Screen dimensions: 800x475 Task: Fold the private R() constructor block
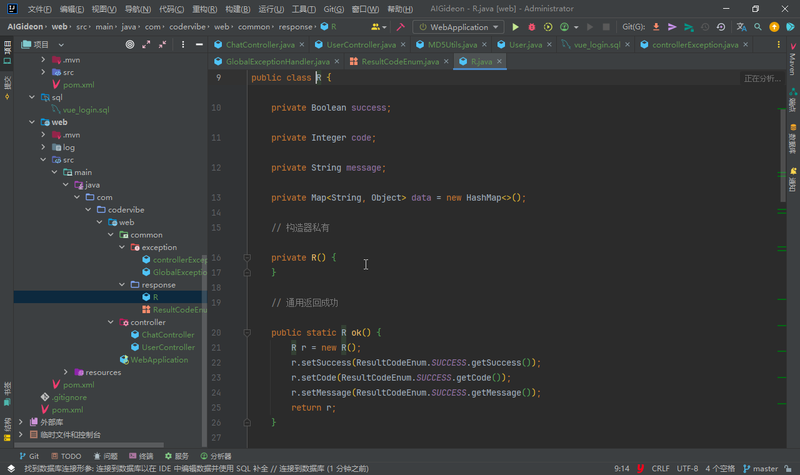click(247, 258)
